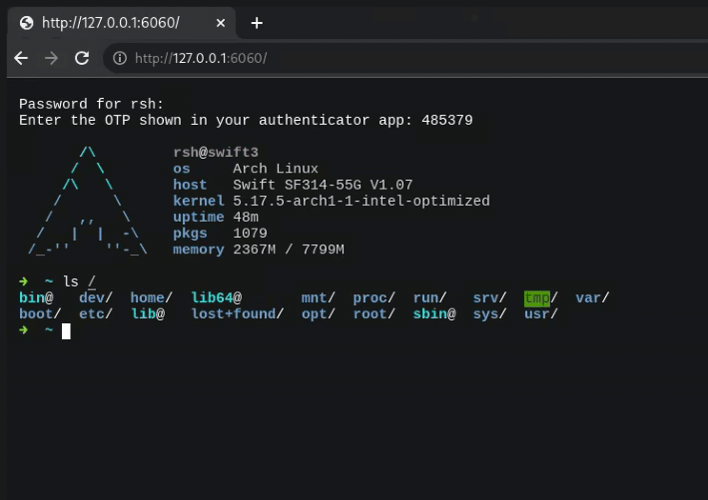This screenshot has width=708, height=500.
Task: Click the rsh@swift3 hostname text
Action: 216,152
